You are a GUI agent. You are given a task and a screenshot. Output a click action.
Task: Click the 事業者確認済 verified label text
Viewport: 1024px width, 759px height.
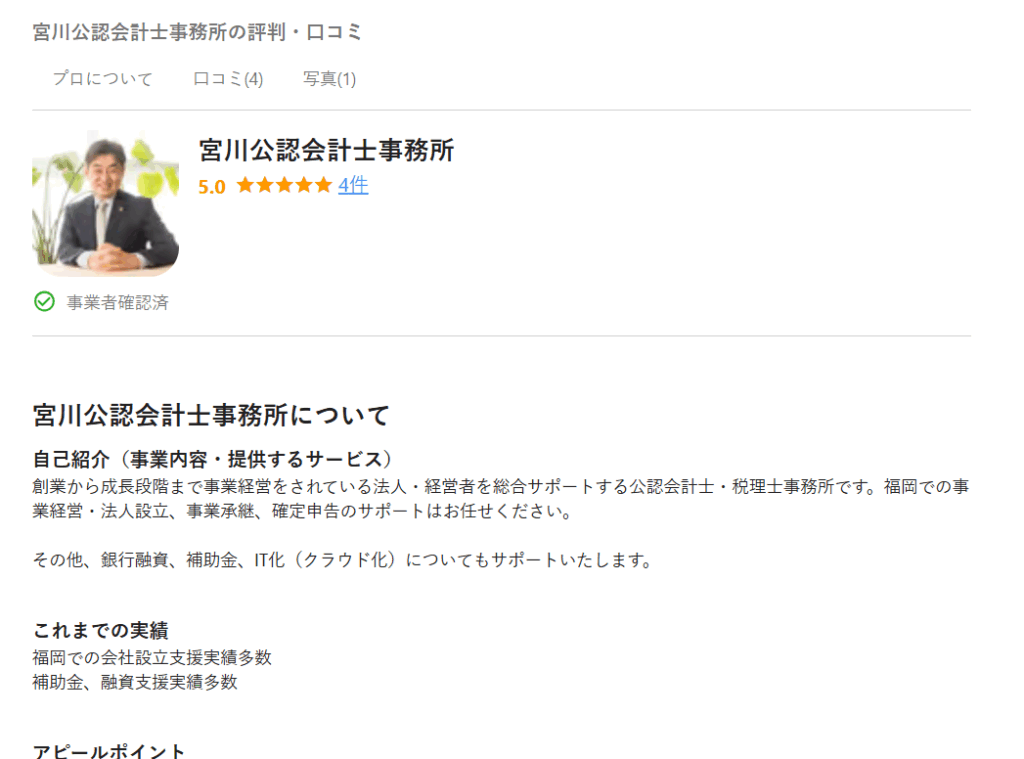118,302
